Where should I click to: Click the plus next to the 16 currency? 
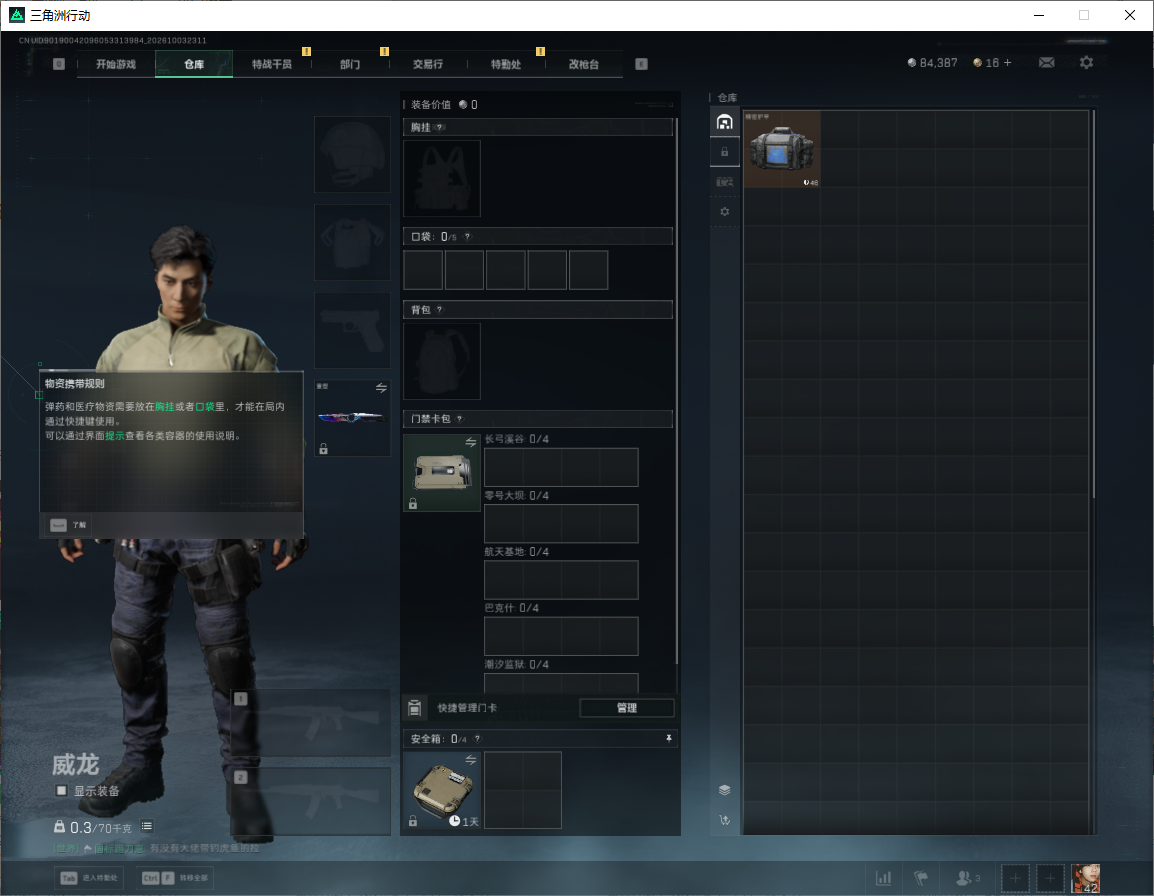pyautogui.click(x=1008, y=63)
